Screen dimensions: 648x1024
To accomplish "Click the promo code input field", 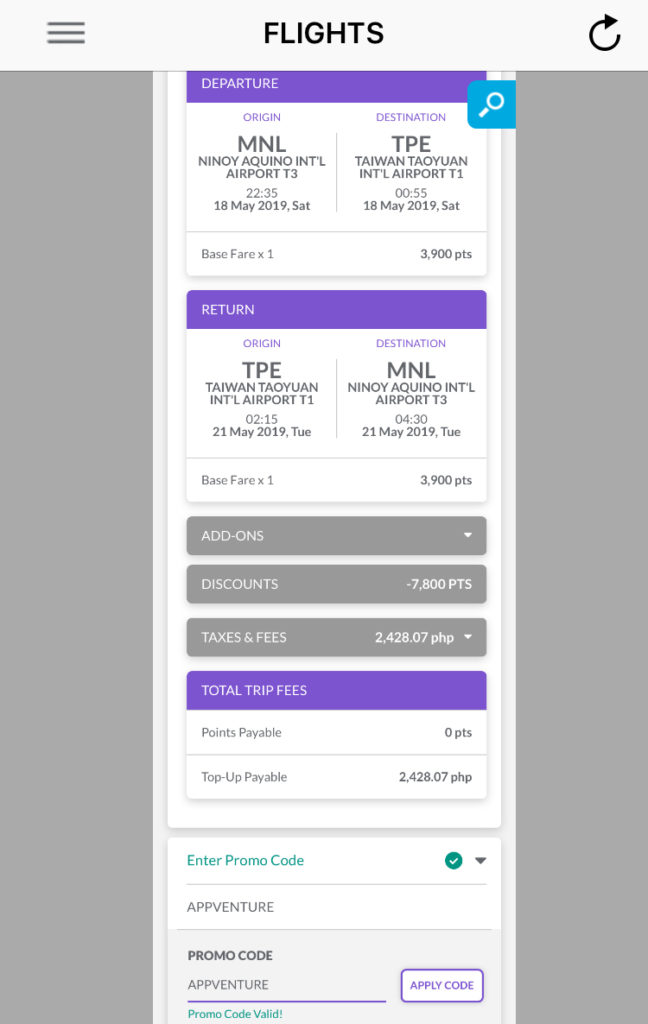I will (286, 985).
